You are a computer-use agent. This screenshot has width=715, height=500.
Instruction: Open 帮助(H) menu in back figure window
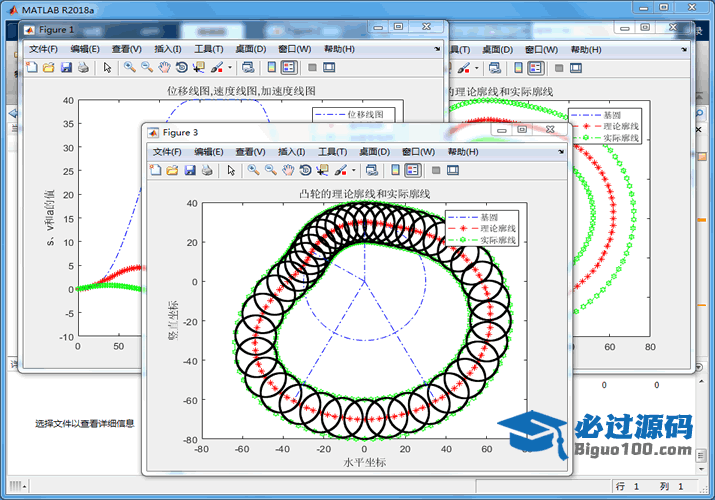[x=586, y=50]
